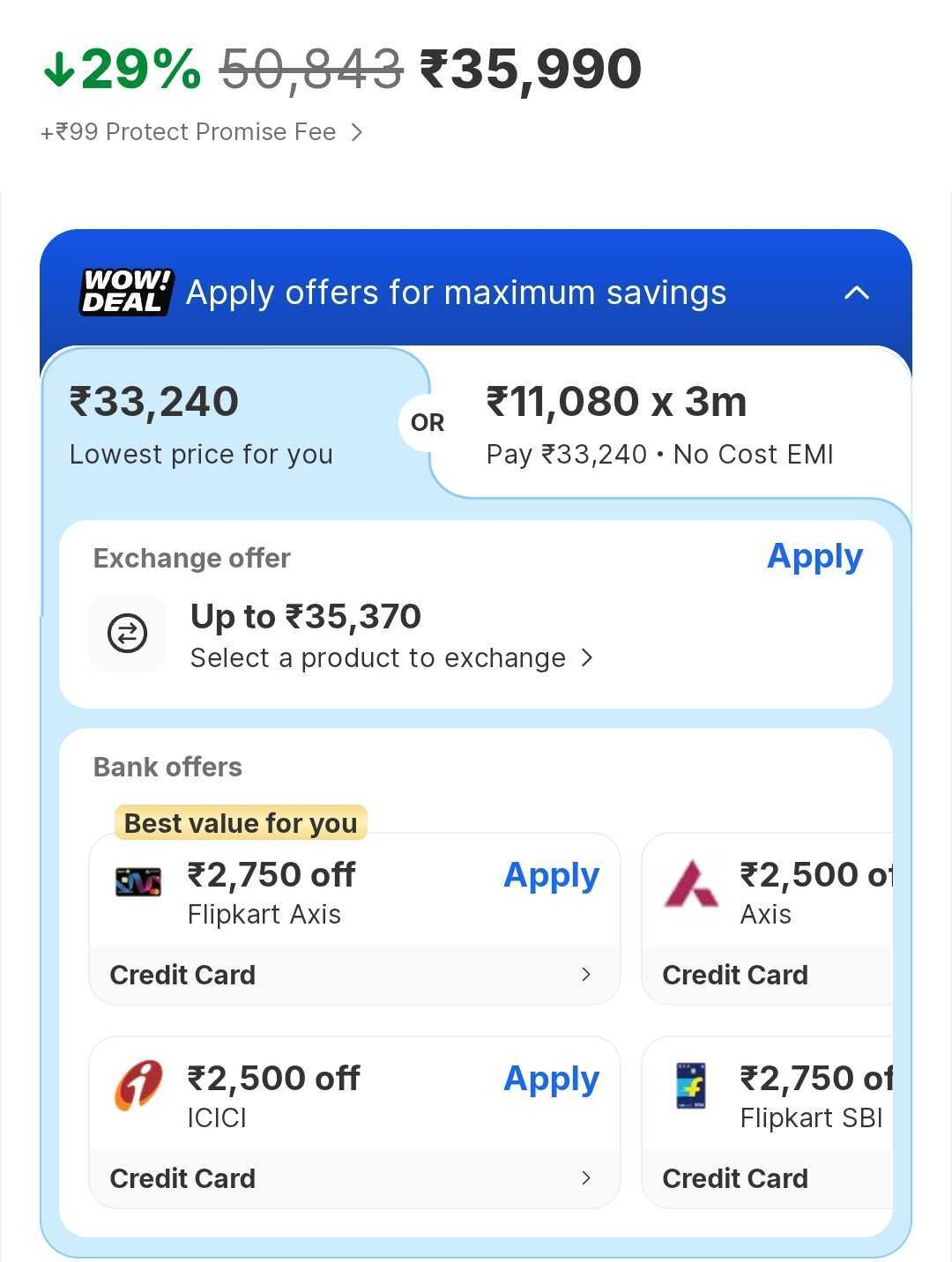Expand ICICI Credit Card details arrow

point(586,1178)
